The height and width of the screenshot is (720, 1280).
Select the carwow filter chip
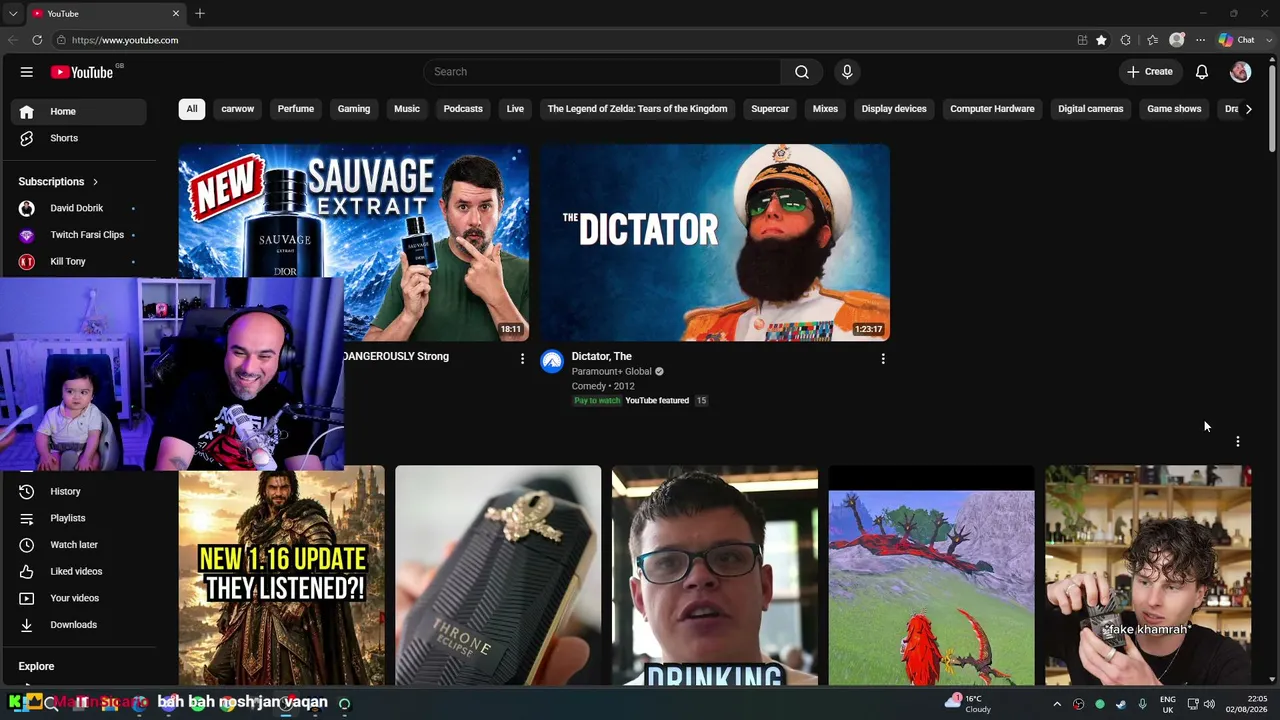[x=238, y=109]
